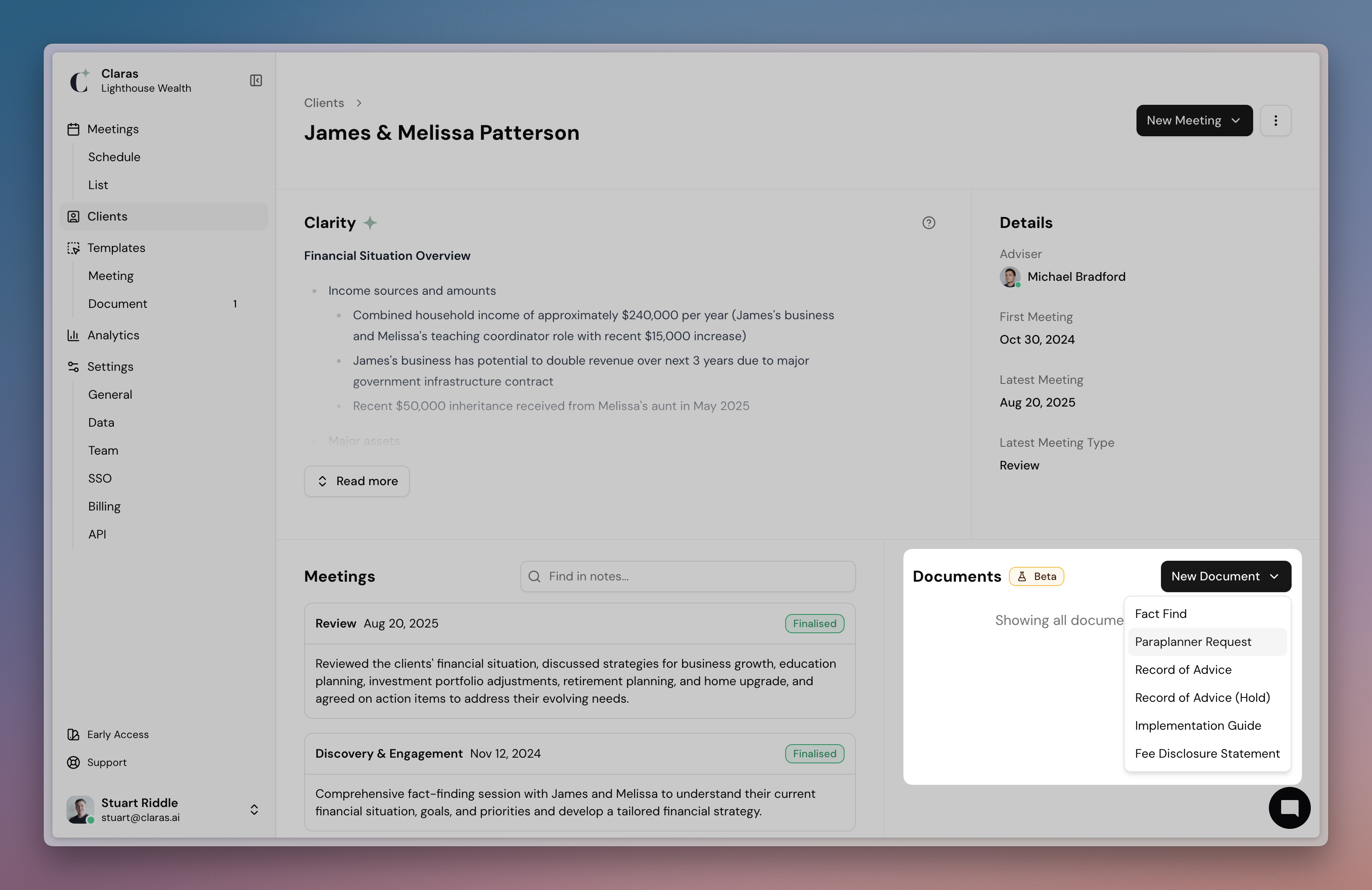This screenshot has width=1372, height=890.
Task: Select Paraplanner Request document type
Action: click(x=1207, y=642)
